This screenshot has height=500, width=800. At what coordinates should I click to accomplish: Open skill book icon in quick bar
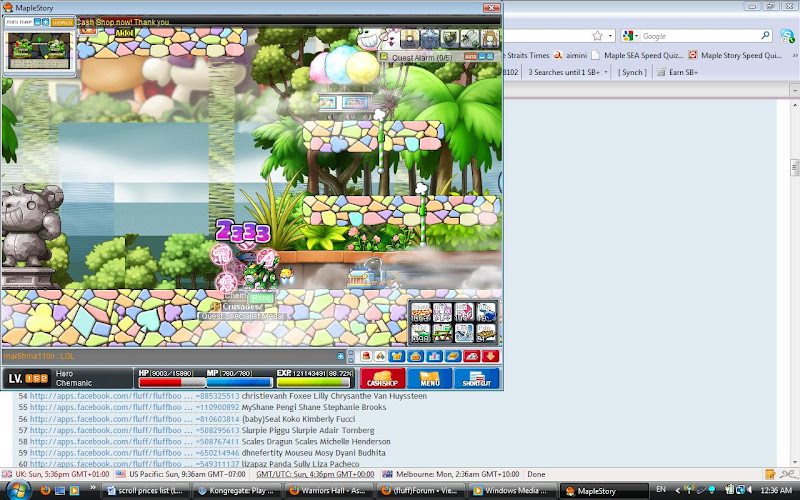tap(453, 356)
